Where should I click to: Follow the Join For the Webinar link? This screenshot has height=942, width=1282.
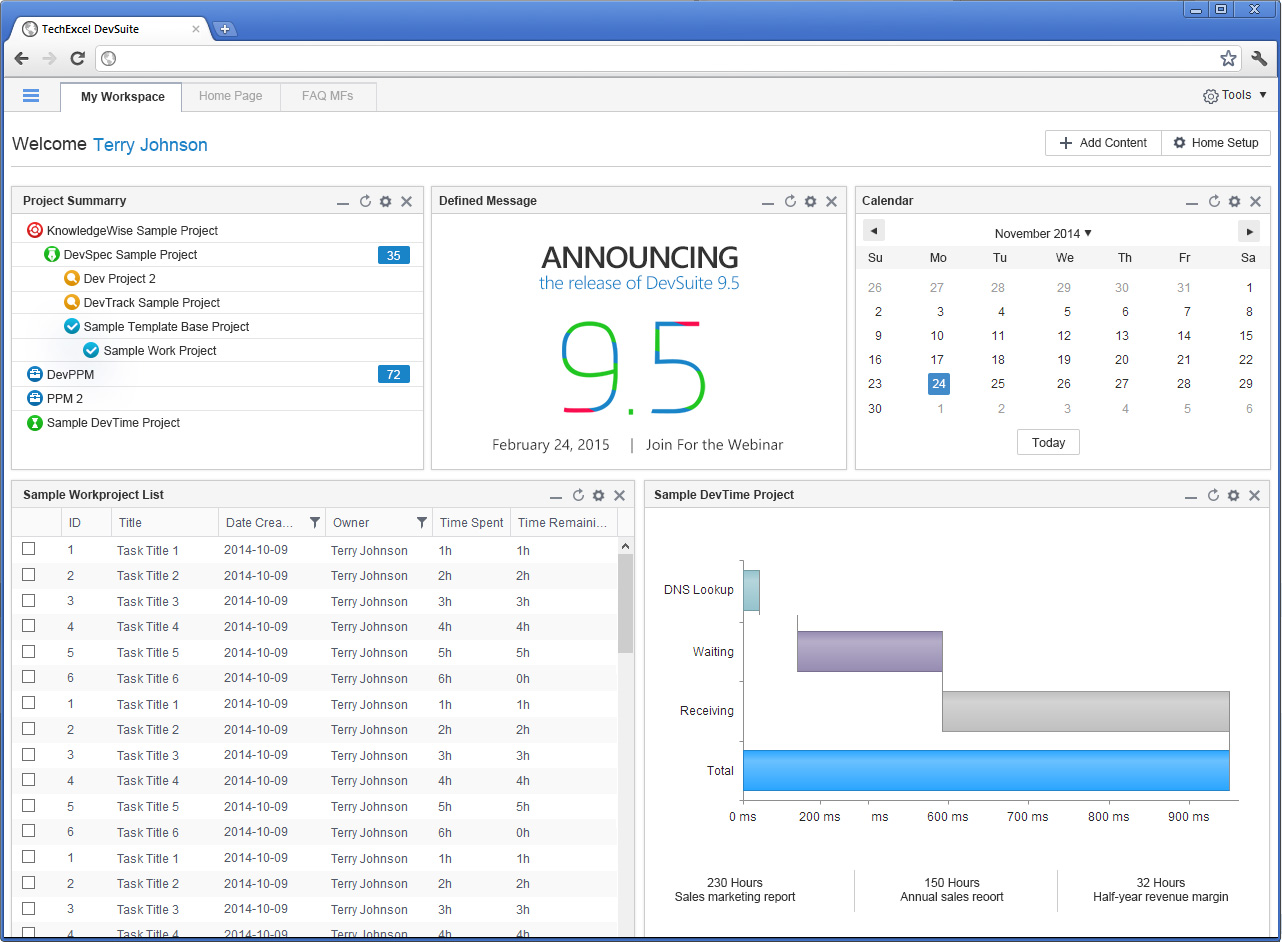[x=714, y=445]
